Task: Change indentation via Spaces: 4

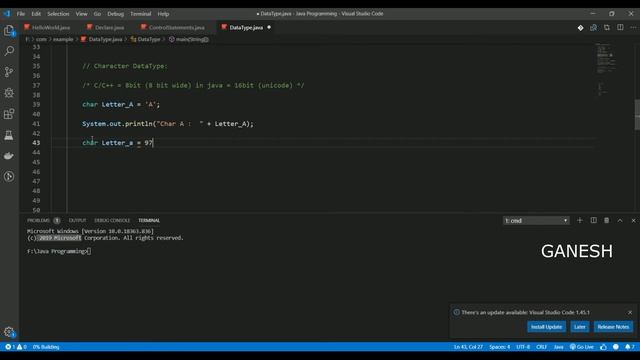Action: pyautogui.click(x=500, y=347)
